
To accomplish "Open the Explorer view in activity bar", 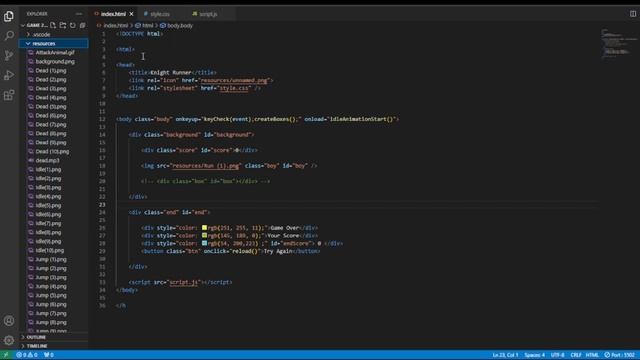I will coord(9,16).
